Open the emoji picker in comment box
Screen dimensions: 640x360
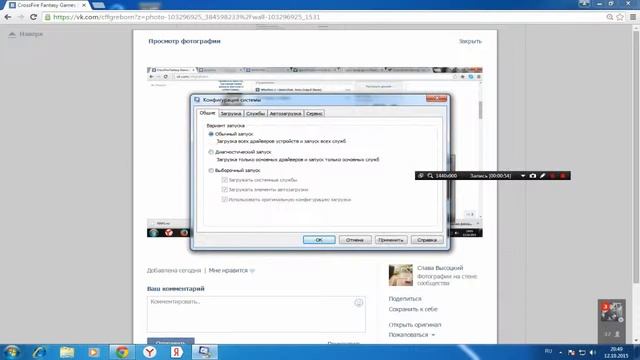pos(358,302)
